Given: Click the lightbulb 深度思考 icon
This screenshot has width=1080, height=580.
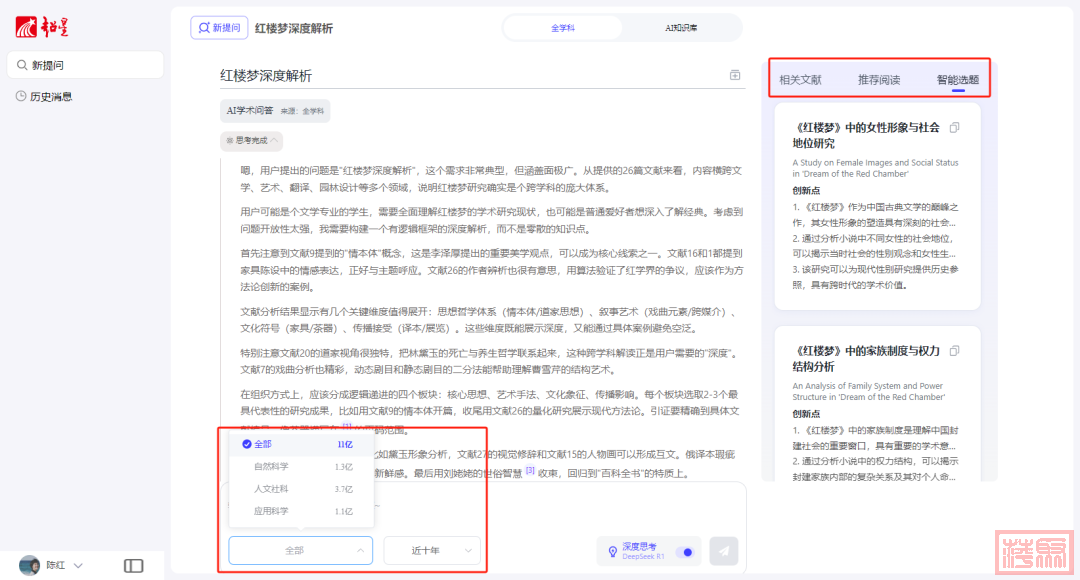Looking at the screenshot, I should click(x=611, y=551).
